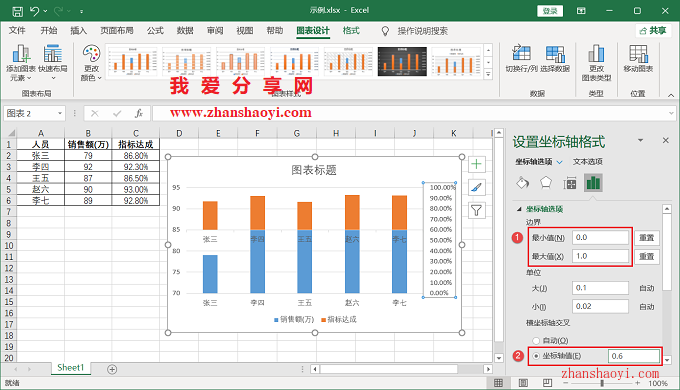Click Switch Row/Column icon
The height and width of the screenshot is (390, 680).
[521, 59]
